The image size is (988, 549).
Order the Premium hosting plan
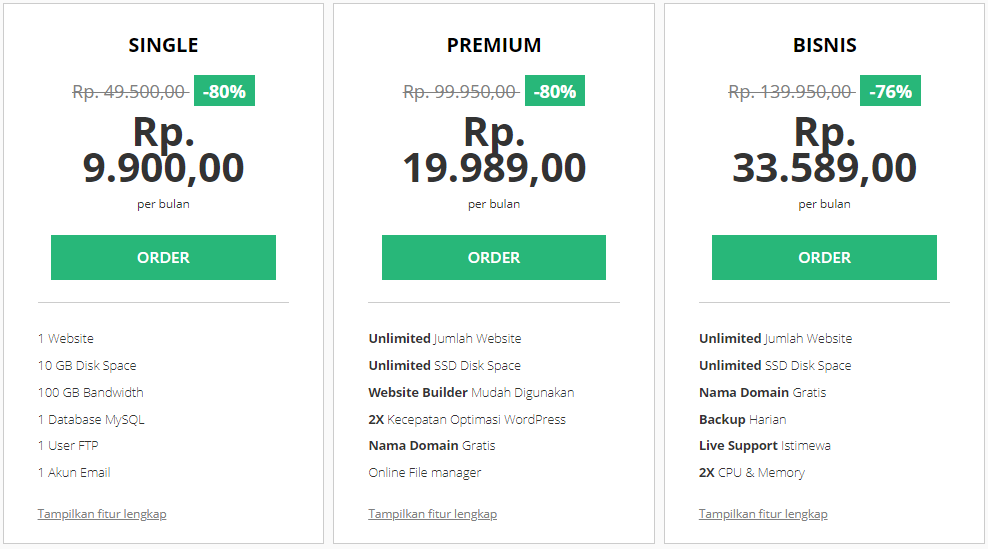494,257
